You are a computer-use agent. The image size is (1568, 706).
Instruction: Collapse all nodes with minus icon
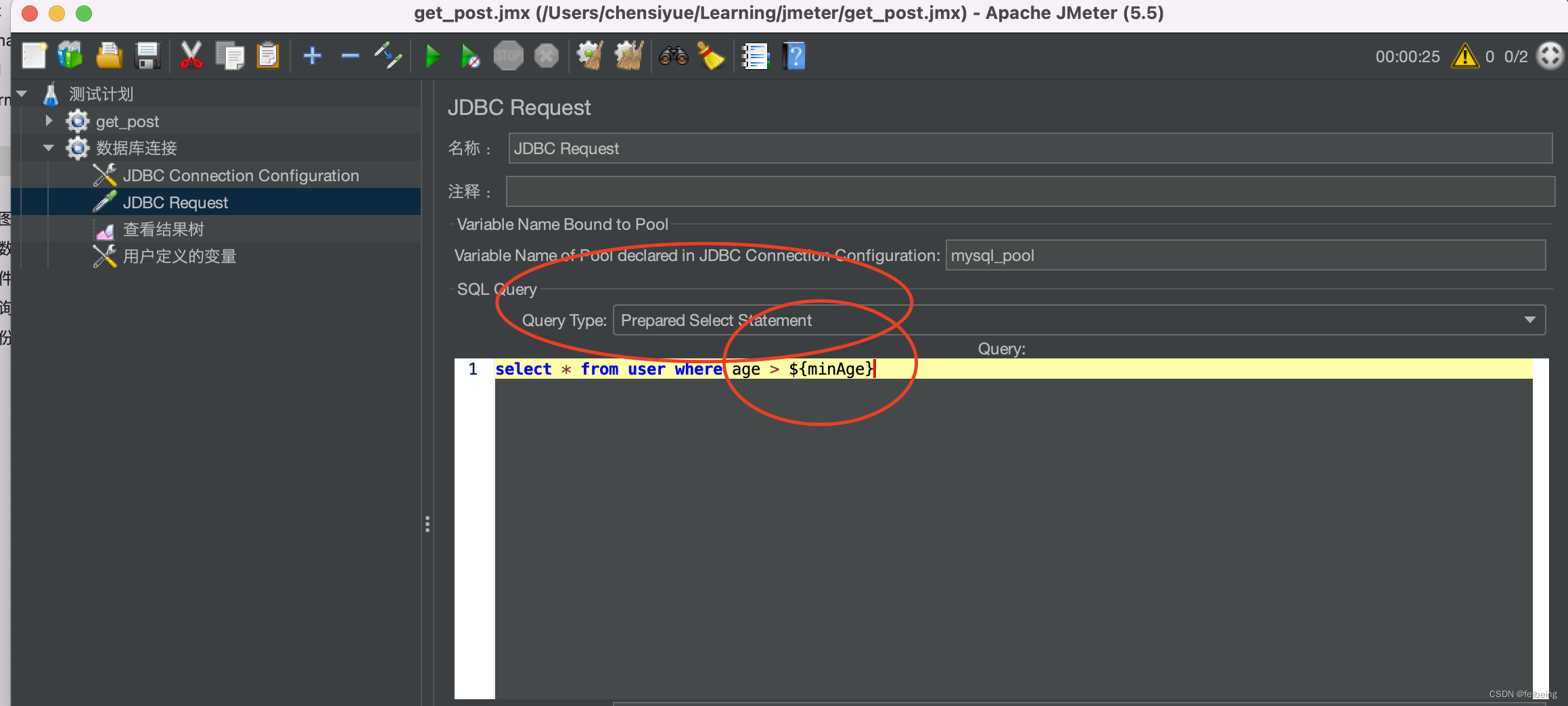pos(350,55)
